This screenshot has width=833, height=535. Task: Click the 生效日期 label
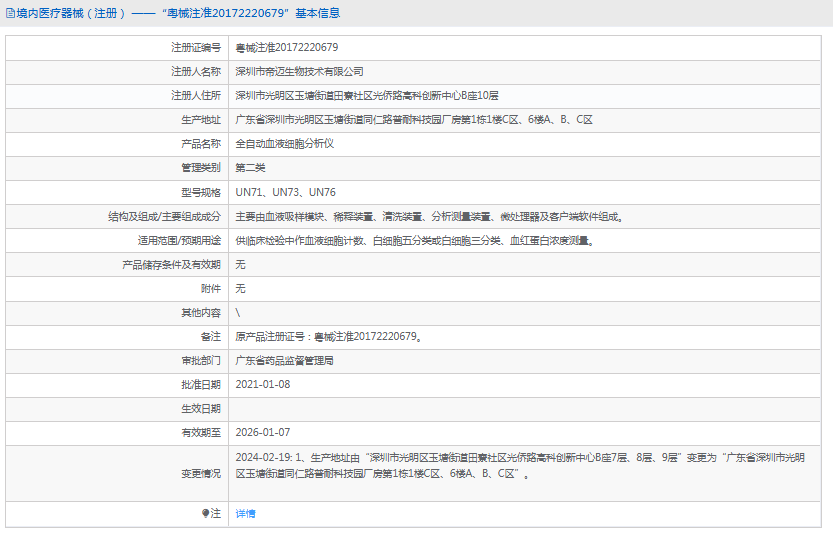coord(201,409)
